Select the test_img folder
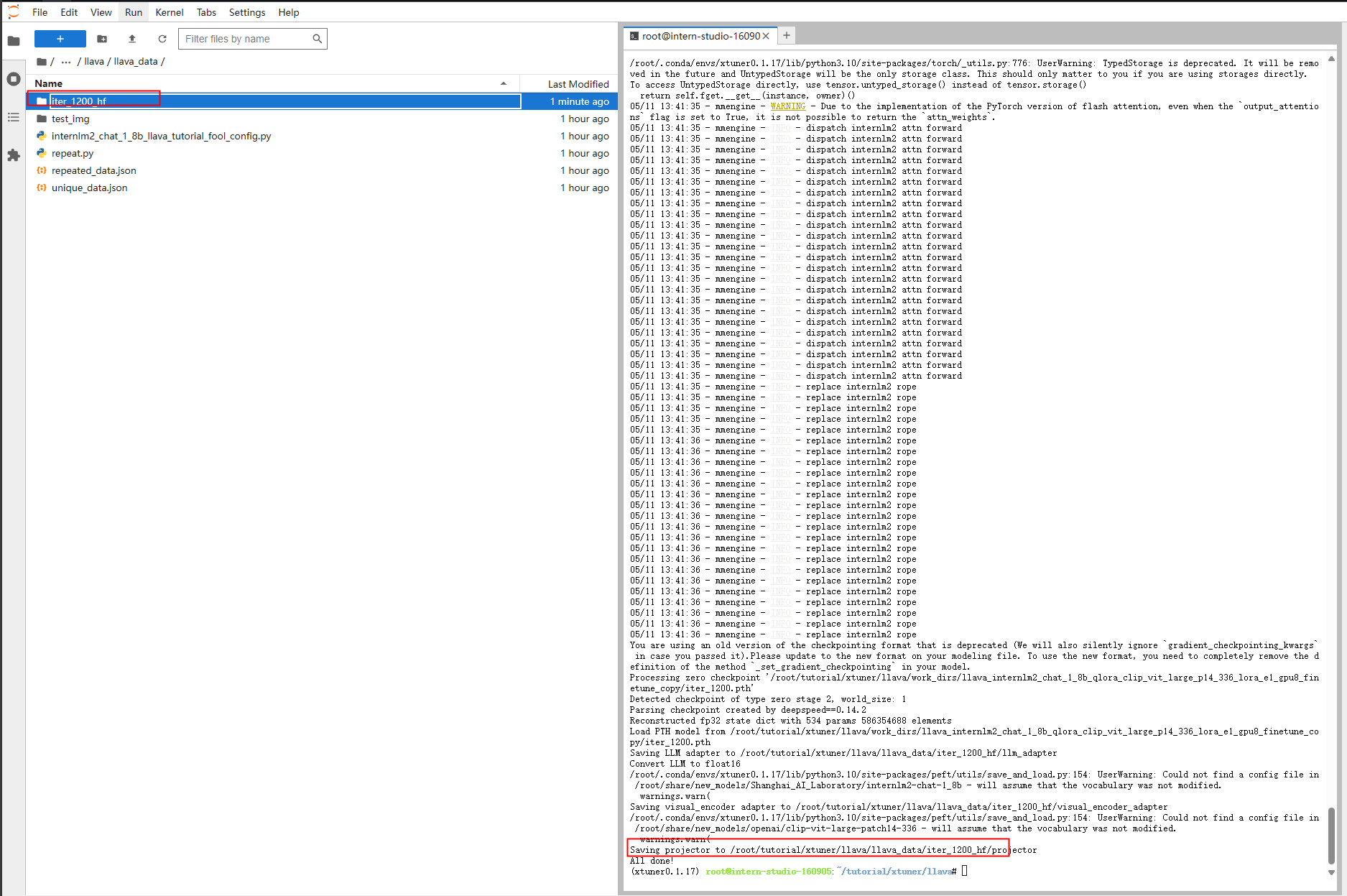1347x896 pixels. [x=322, y=119]
